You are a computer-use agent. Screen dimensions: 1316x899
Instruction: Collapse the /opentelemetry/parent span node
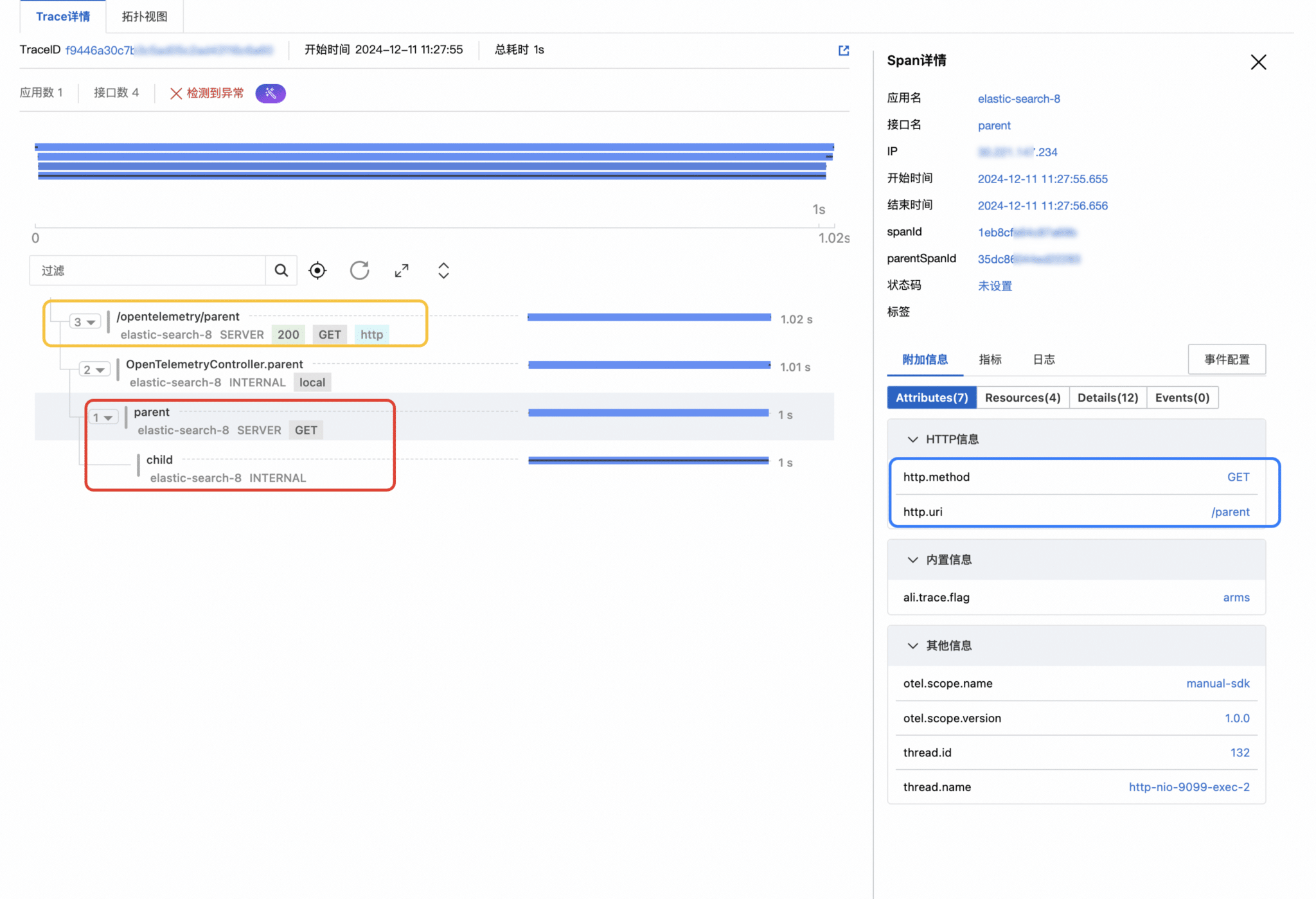pyautogui.click(x=84, y=321)
